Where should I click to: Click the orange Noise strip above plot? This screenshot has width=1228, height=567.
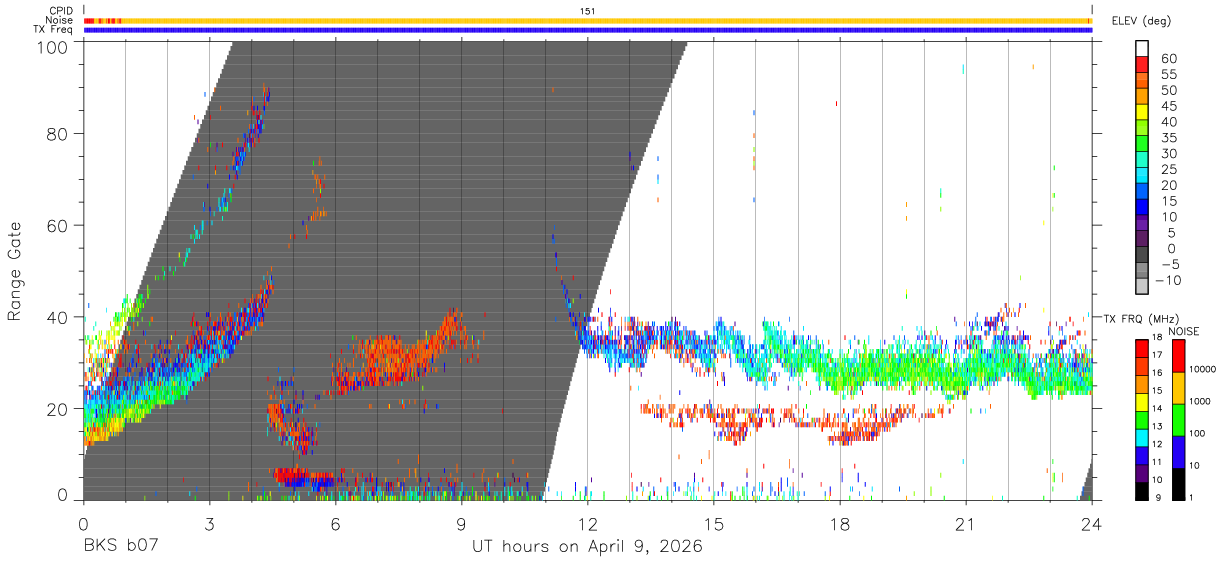(588, 20)
